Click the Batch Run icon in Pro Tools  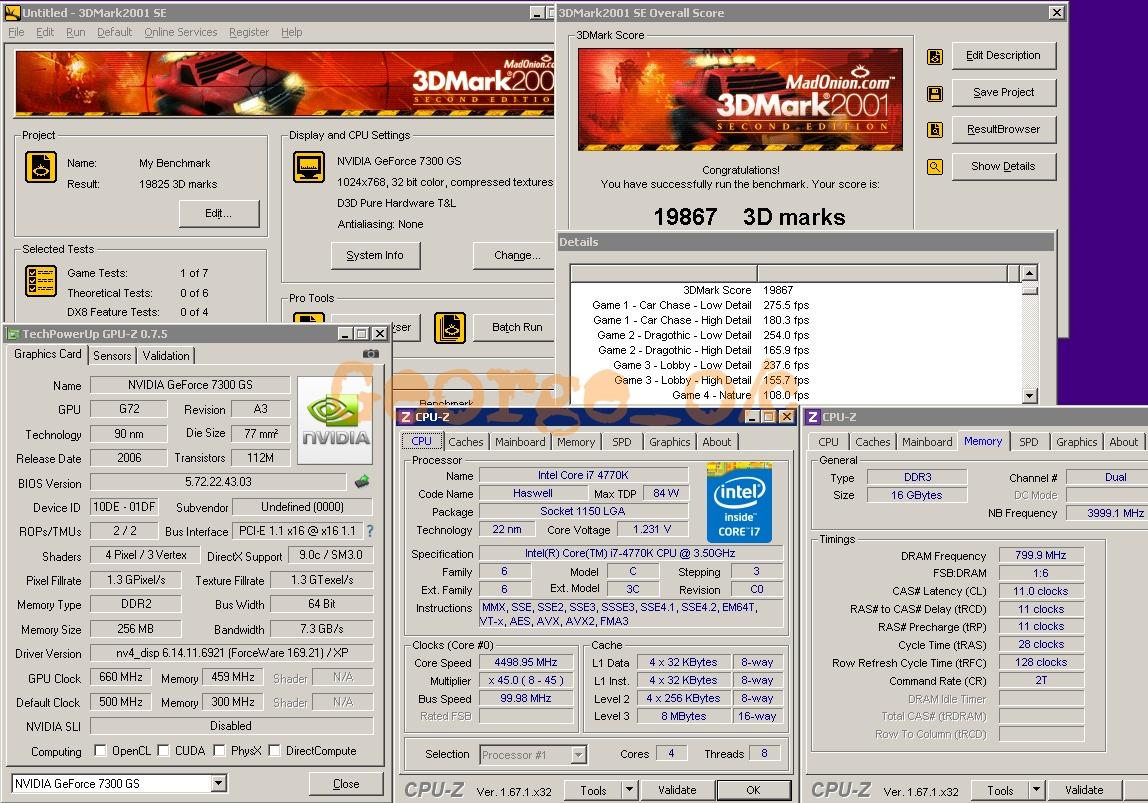pos(450,327)
